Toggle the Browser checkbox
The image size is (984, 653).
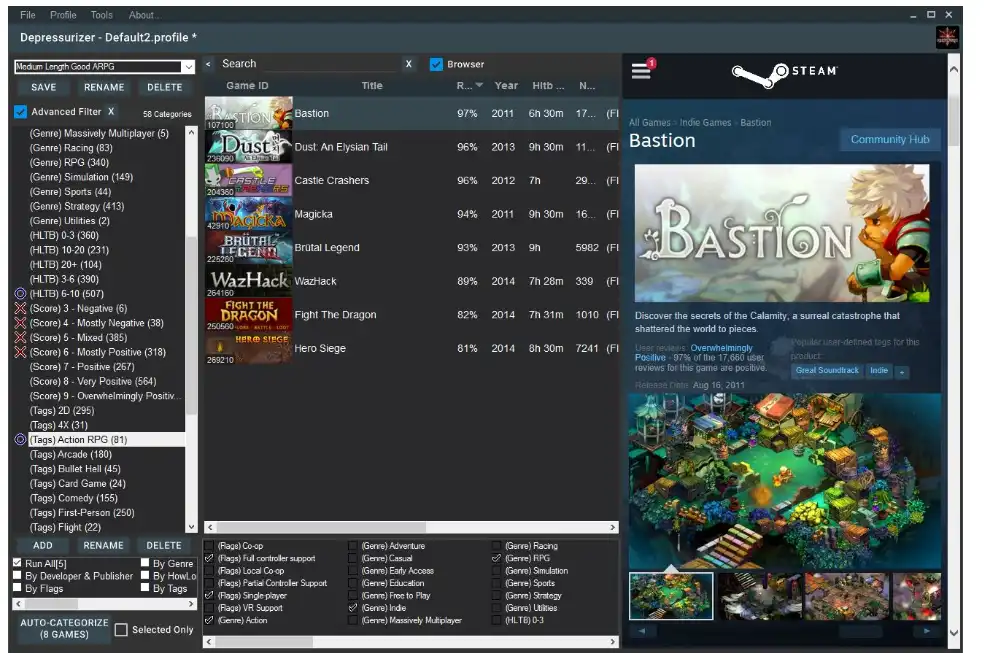click(x=436, y=64)
